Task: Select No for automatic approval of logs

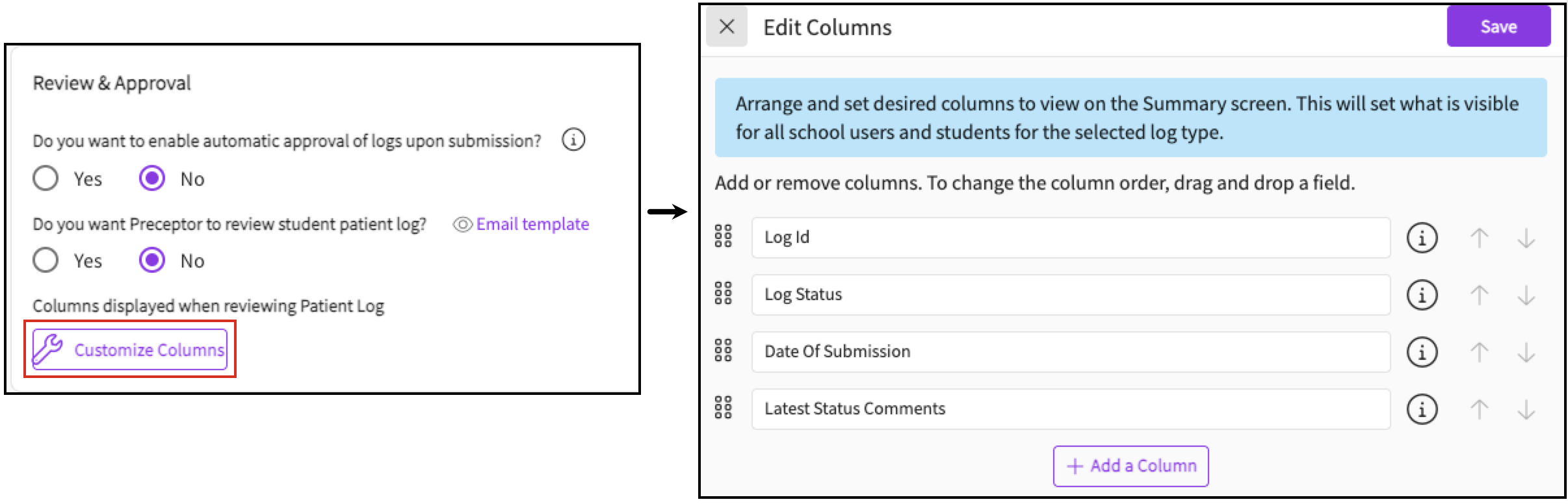Action: [152, 179]
